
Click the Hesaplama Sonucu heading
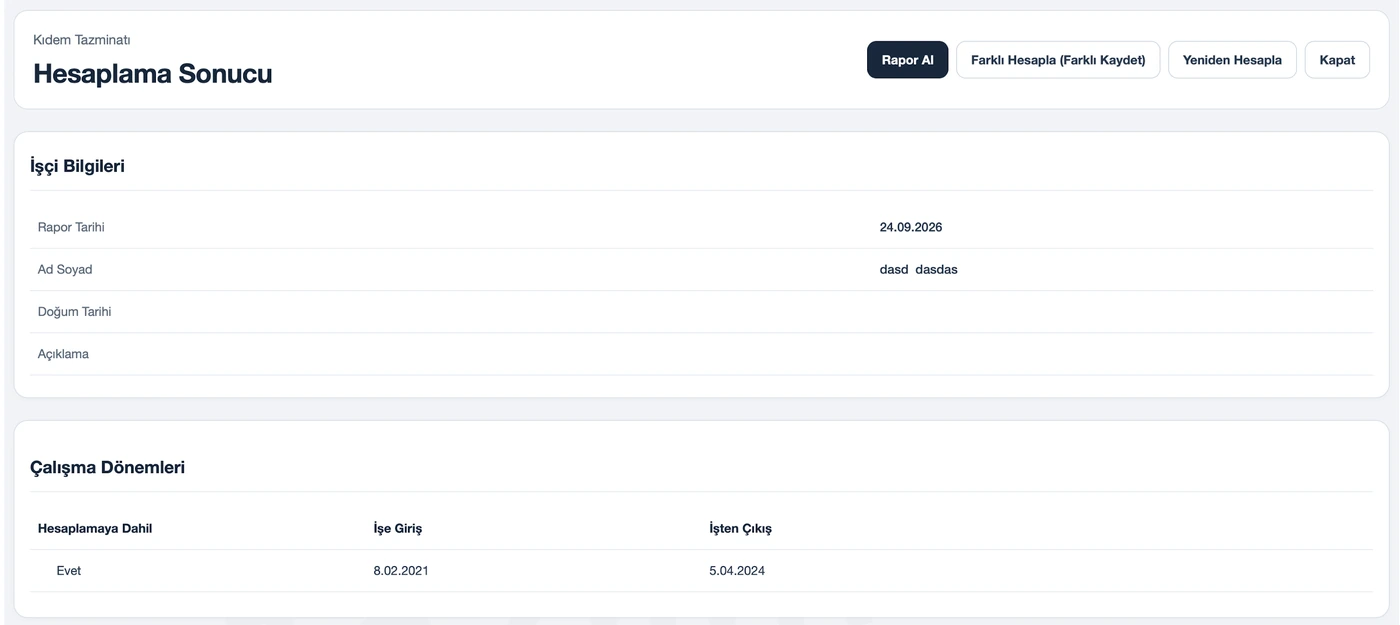(153, 73)
